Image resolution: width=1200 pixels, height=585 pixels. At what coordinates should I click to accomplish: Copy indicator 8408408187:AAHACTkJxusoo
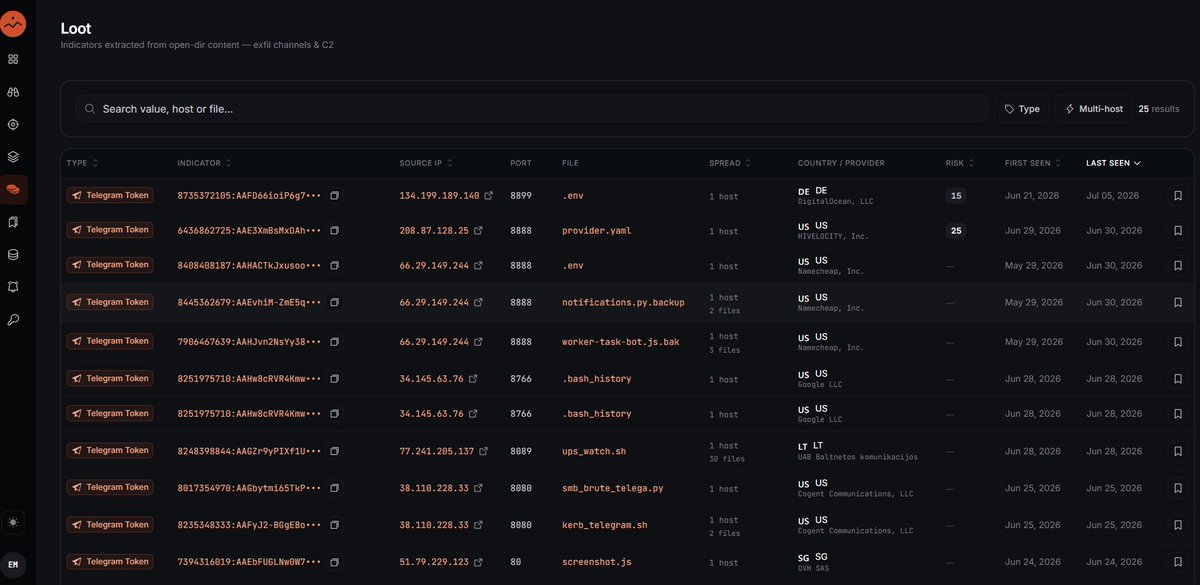335,265
